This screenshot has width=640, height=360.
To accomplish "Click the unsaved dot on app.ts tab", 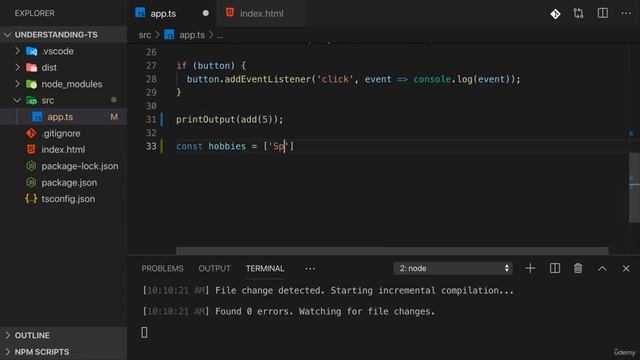I will click(206, 13).
